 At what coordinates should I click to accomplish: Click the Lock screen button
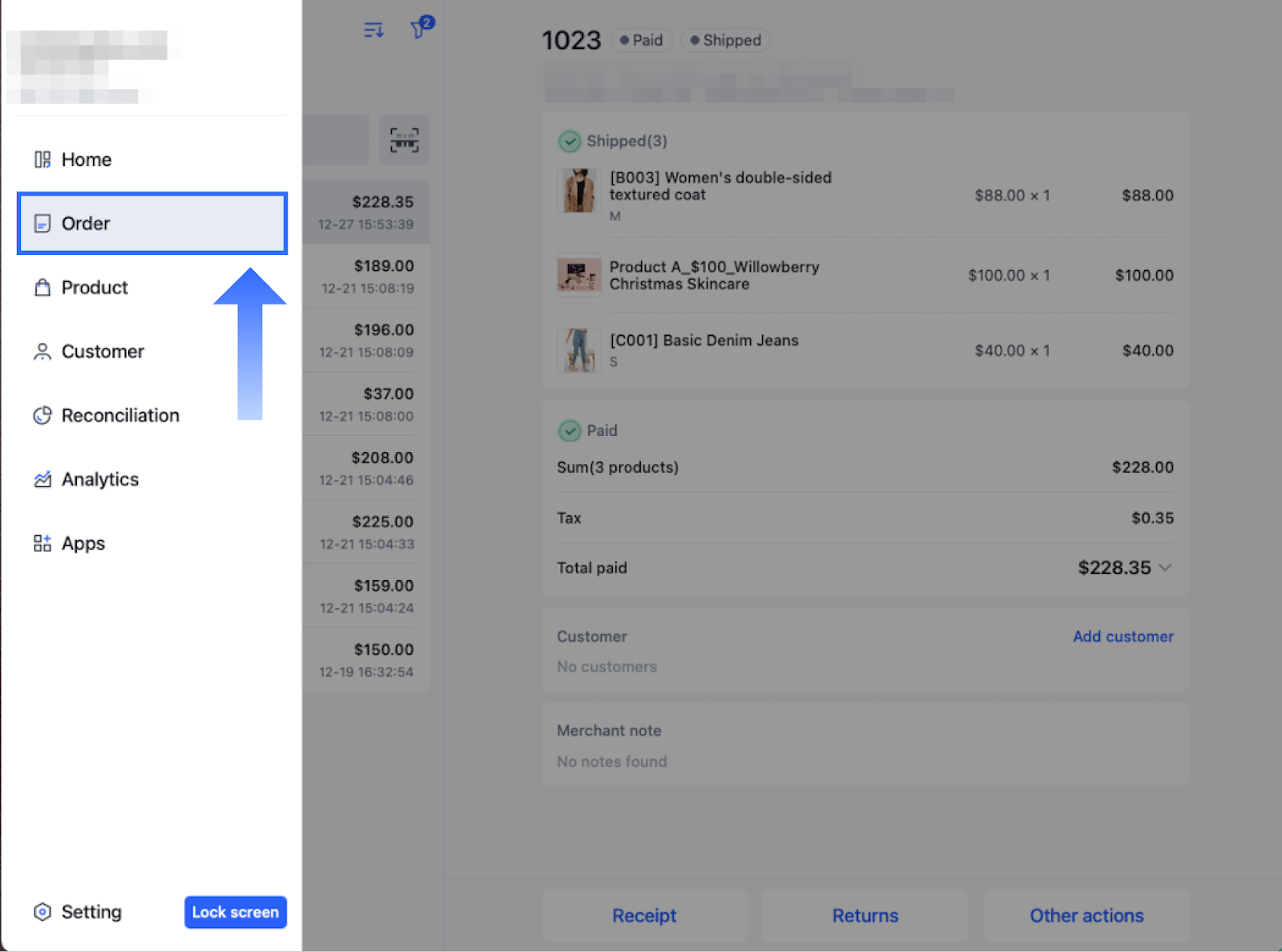pyautogui.click(x=236, y=912)
